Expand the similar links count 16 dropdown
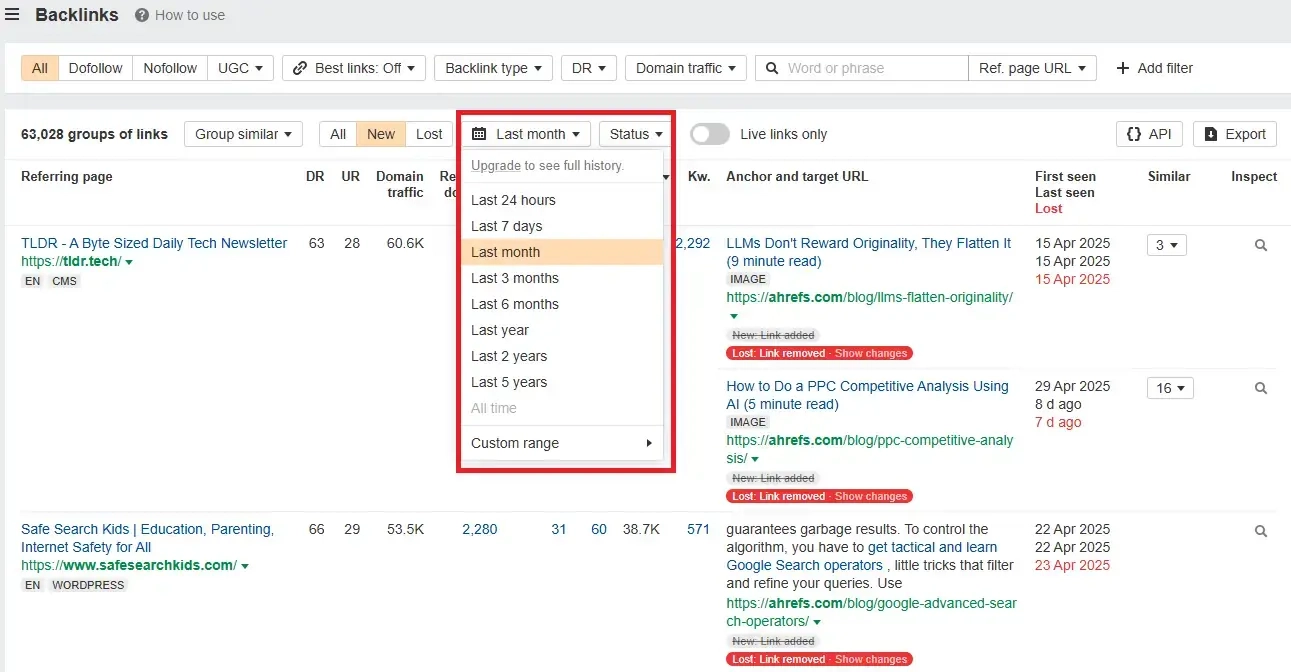Viewport: 1291px width, 672px height. tap(1170, 388)
